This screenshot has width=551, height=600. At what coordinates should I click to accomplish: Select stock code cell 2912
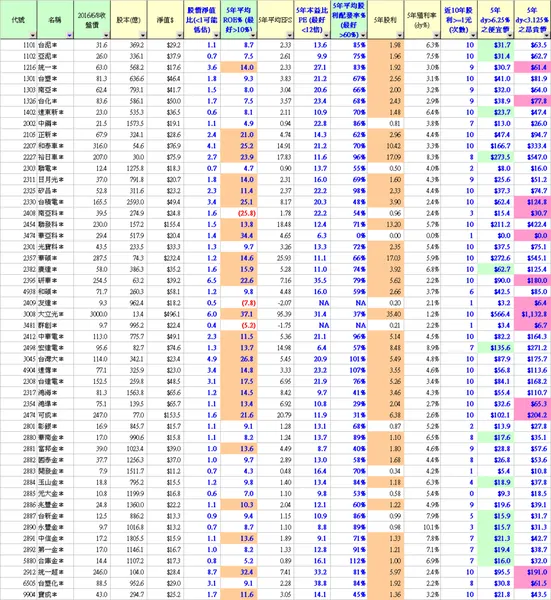tap(19, 572)
